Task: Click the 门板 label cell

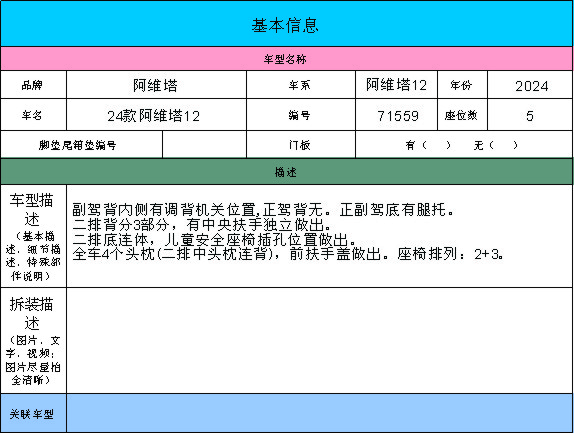Action: (301, 145)
